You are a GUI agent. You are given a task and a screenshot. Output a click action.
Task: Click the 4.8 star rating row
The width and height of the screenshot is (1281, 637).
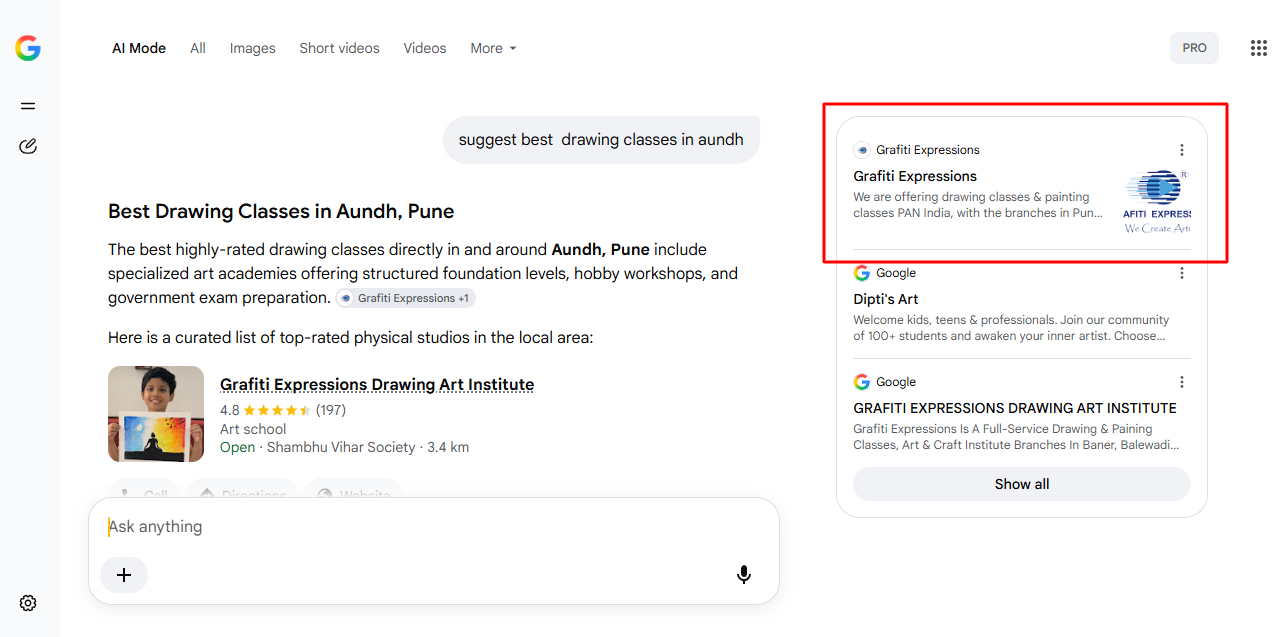coord(283,410)
